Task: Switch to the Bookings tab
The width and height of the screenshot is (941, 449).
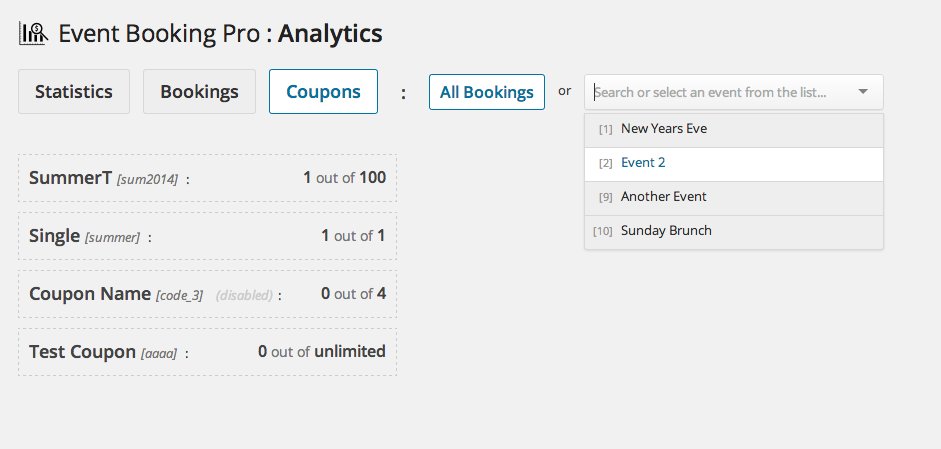Action: pos(199,91)
